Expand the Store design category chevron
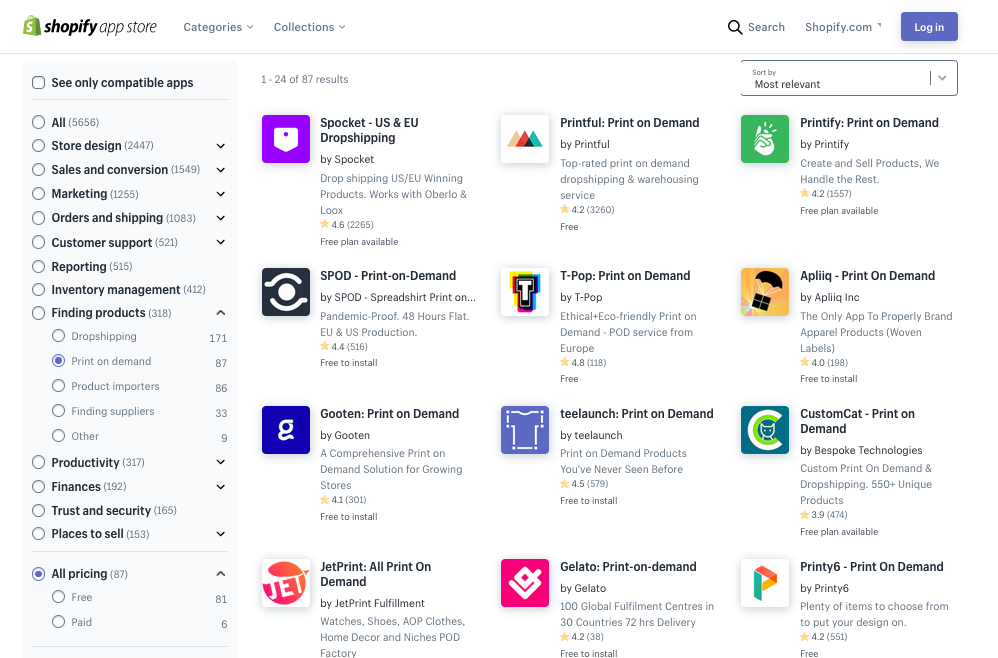 pyautogui.click(x=221, y=146)
